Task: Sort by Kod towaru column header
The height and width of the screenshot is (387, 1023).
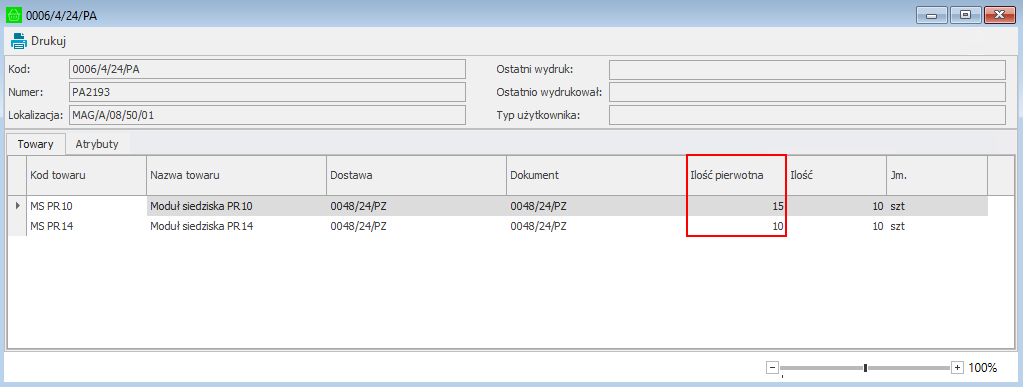Action: [x=86, y=175]
